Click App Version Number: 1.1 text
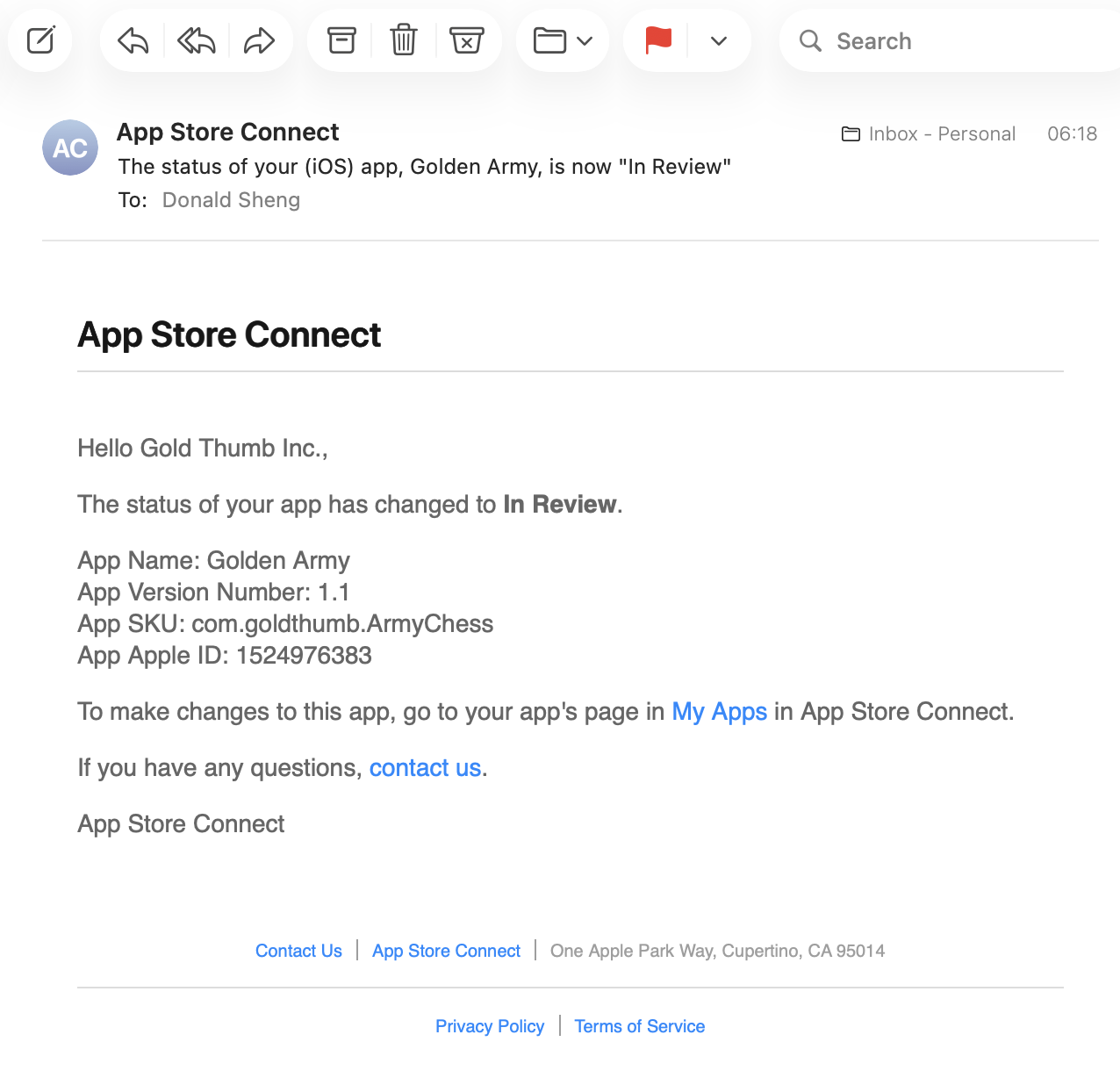The height and width of the screenshot is (1085, 1120). point(213,593)
